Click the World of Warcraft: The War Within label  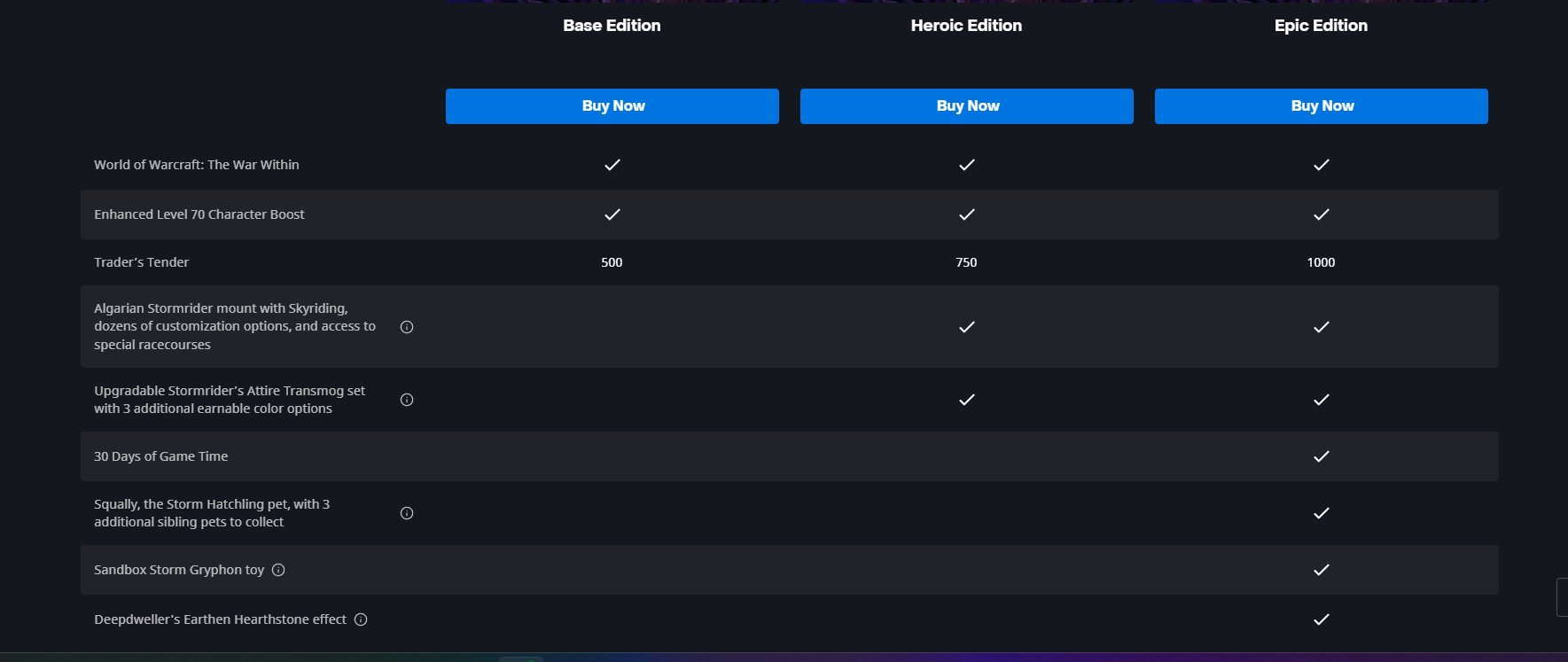point(197,165)
